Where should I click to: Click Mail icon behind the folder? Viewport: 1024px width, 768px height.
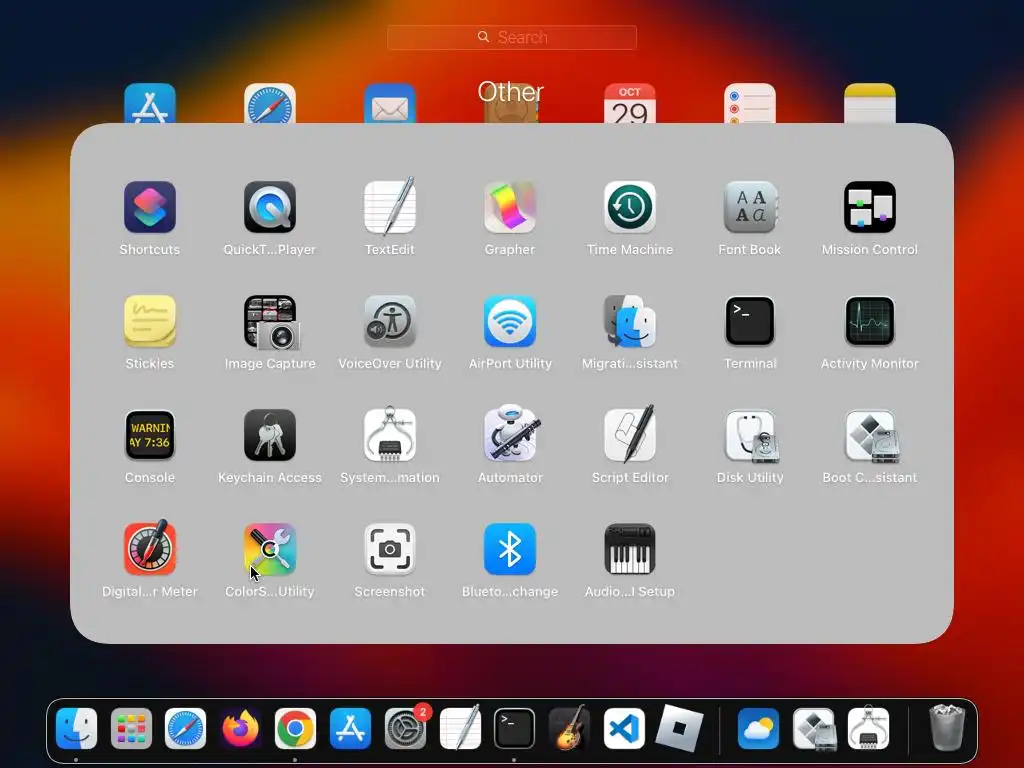(x=390, y=103)
